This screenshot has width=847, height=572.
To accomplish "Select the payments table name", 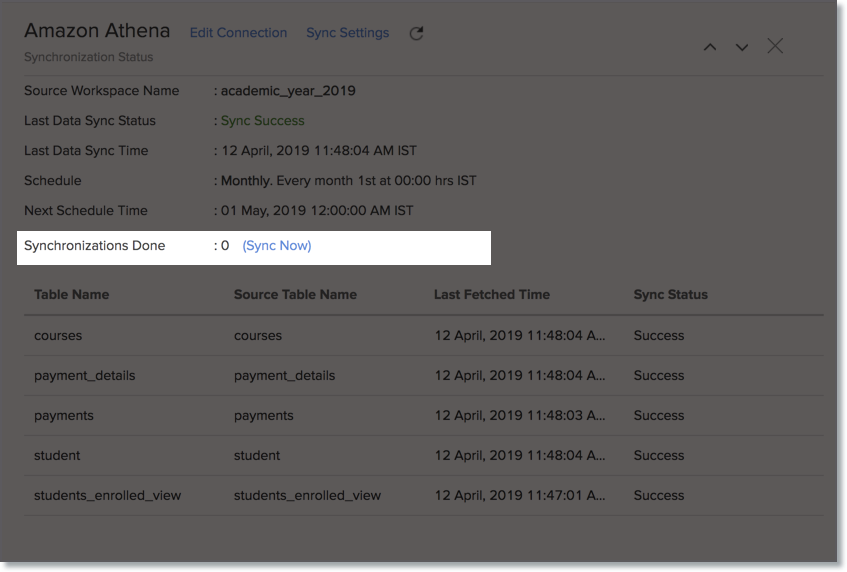I will [64, 415].
